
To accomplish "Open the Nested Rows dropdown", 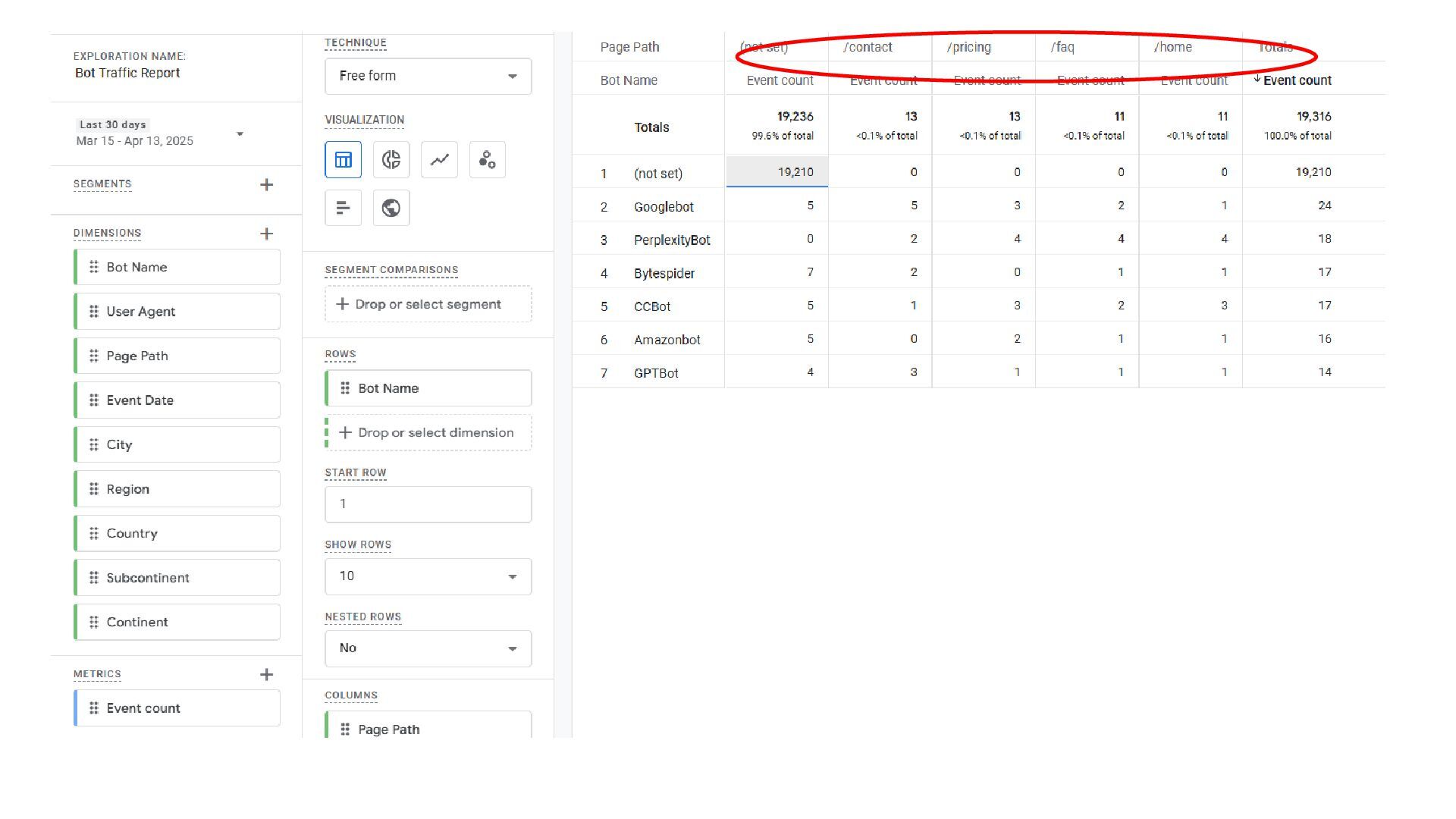I will pyautogui.click(x=428, y=648).
